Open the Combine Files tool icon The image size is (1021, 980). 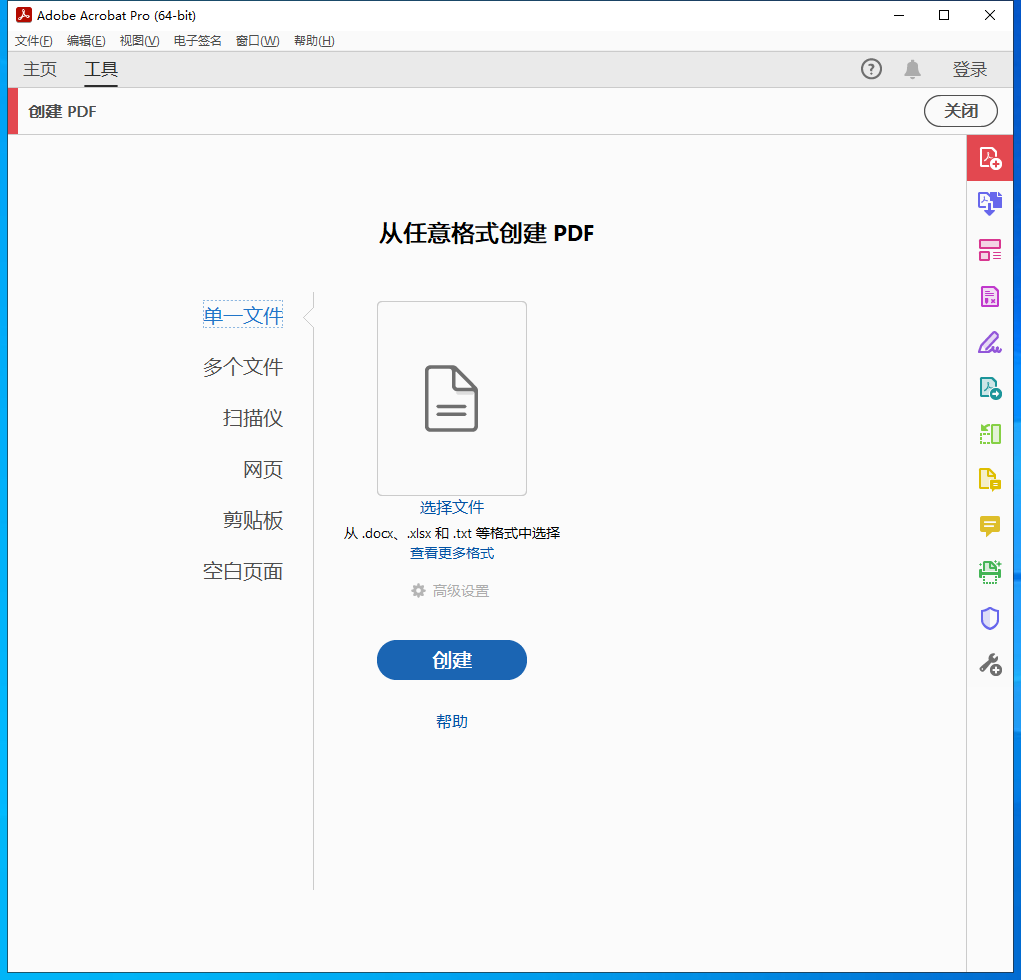pos(990,204)
